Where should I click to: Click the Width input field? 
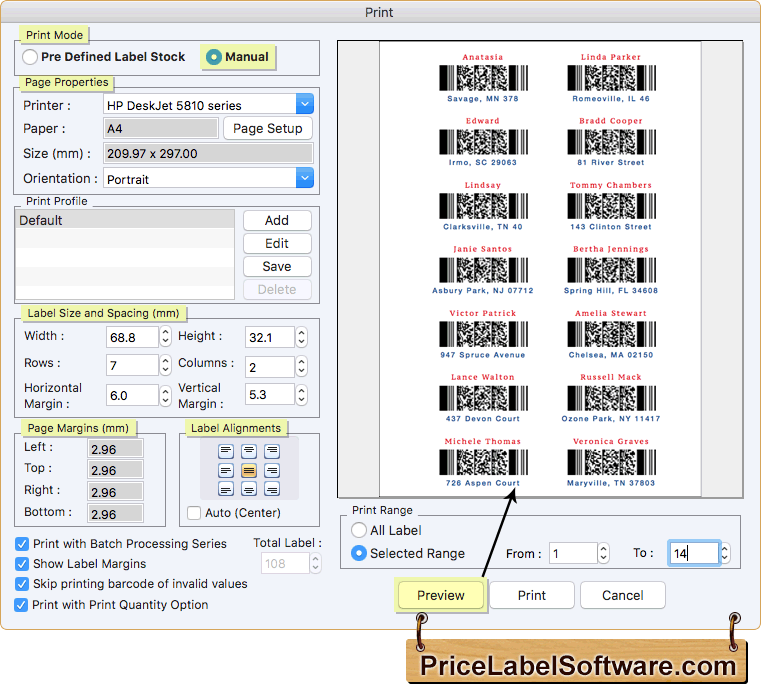[x=132, y=336]
